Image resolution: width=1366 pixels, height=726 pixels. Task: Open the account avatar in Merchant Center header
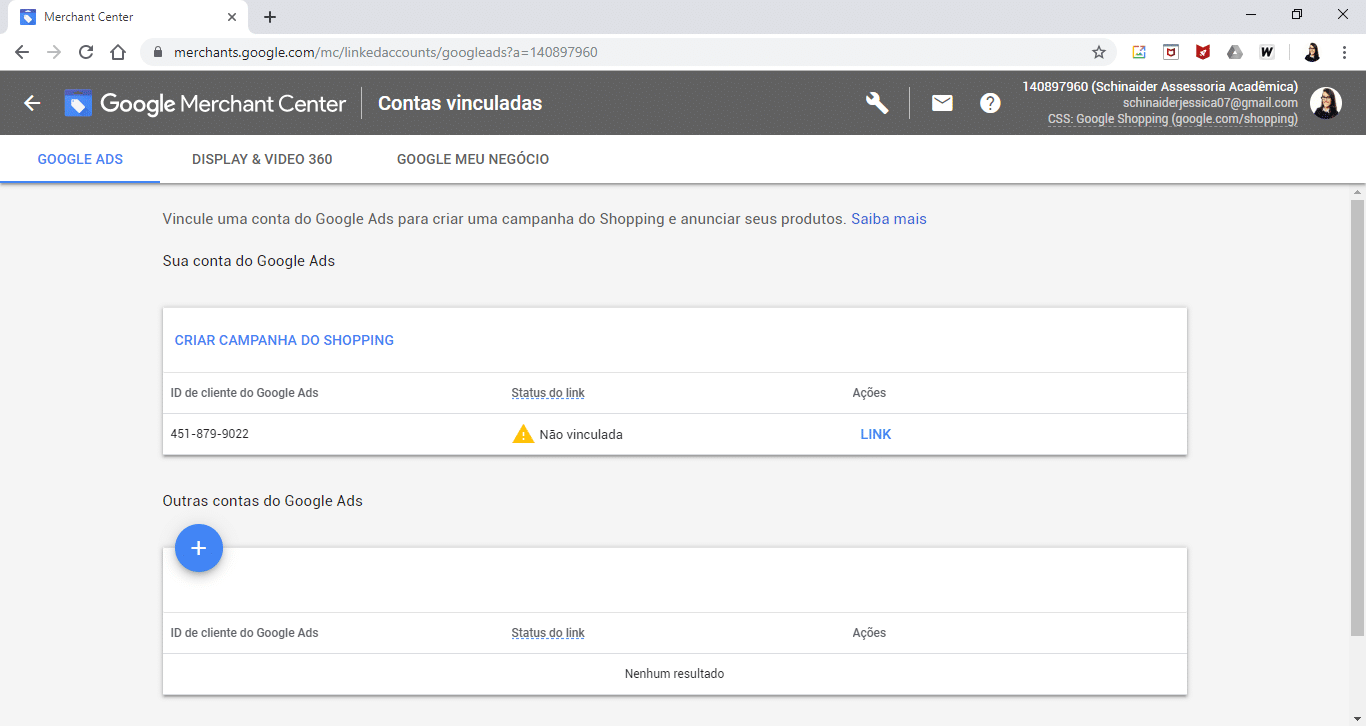[1326, 103]
